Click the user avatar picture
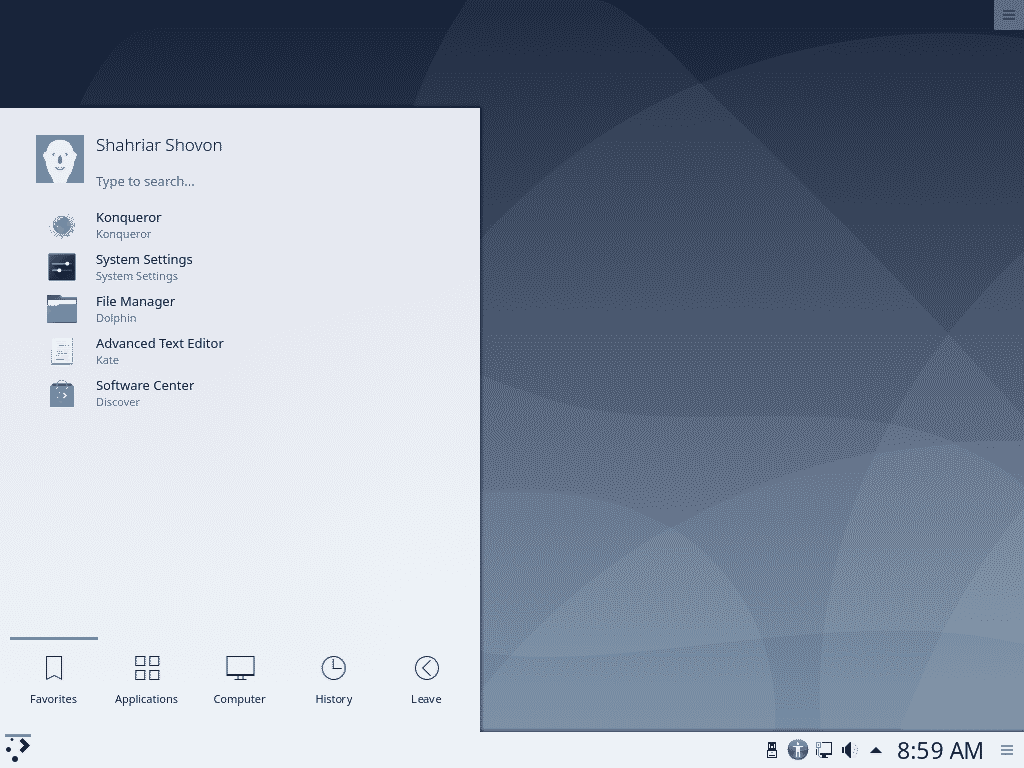Viewport: 1024px width, 768px height. pos(60,159)
